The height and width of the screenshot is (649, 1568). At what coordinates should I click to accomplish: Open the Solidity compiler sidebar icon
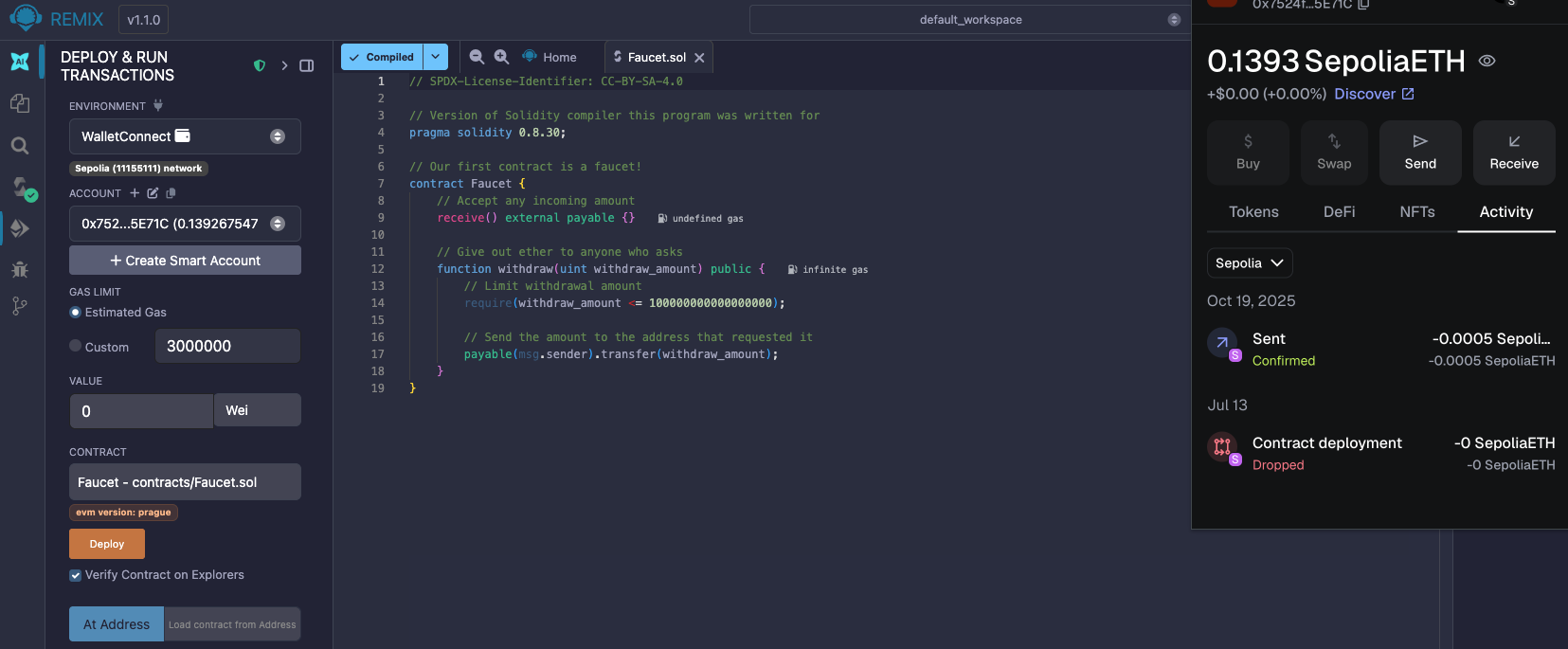[23, 188]
